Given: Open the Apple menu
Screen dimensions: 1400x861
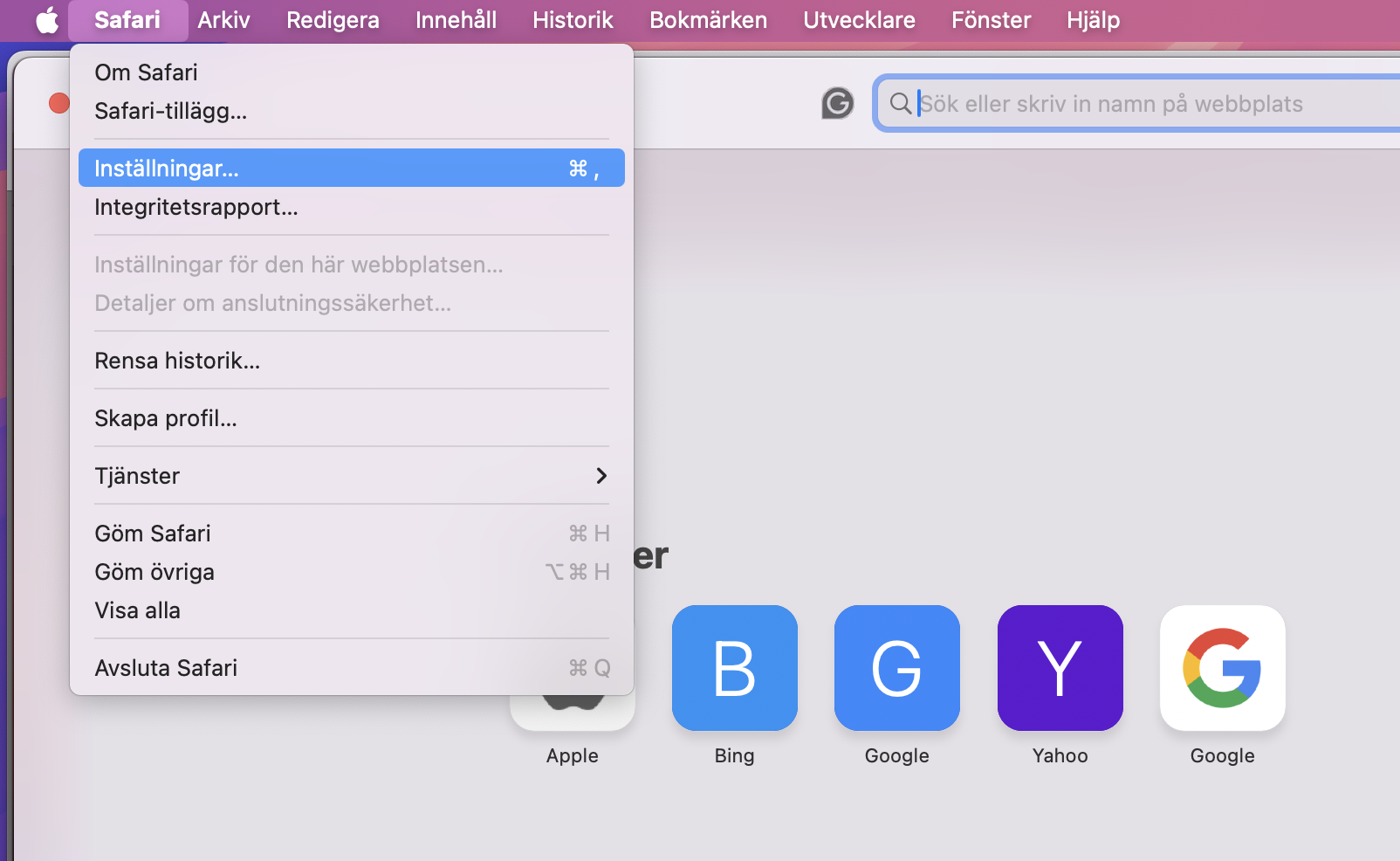Looking at the screenshot, I should click(x=47, y=20).
